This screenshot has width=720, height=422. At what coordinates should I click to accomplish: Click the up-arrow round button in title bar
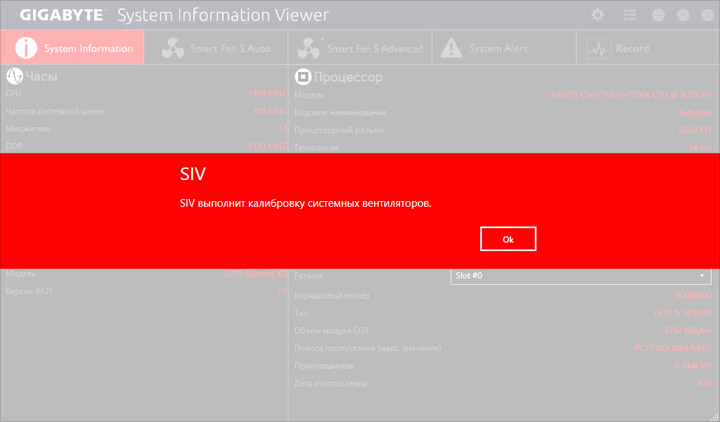[683, 15]
